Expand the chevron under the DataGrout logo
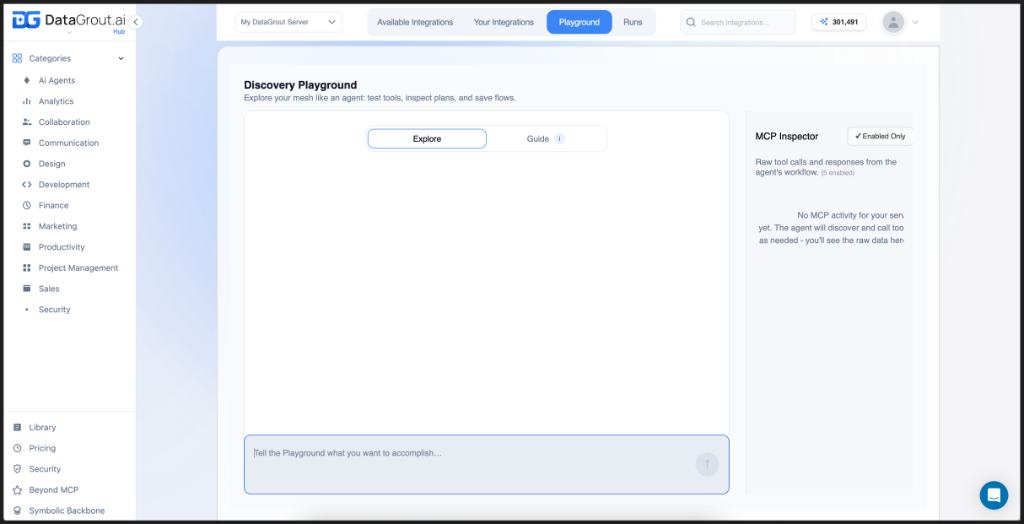The height and width of the screenshot is (524, 1024). pyautogui.click(x=69, y=33)
